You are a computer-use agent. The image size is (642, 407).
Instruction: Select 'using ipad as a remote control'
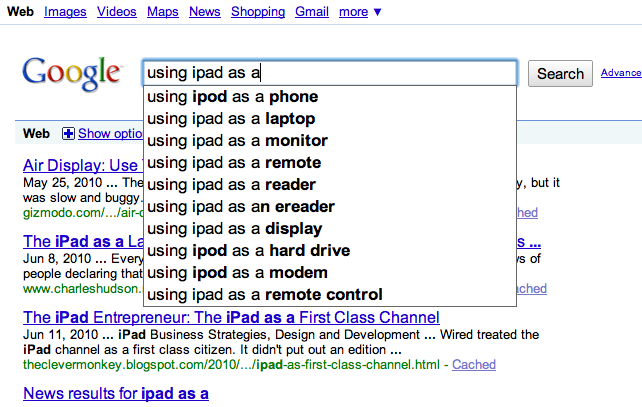[x=330, y=295]
